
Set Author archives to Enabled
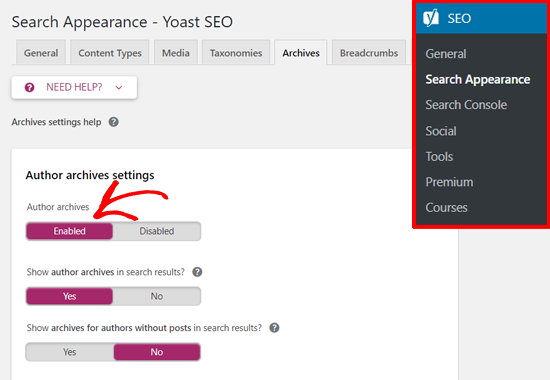pyautogui.click(x=69, y=231)
